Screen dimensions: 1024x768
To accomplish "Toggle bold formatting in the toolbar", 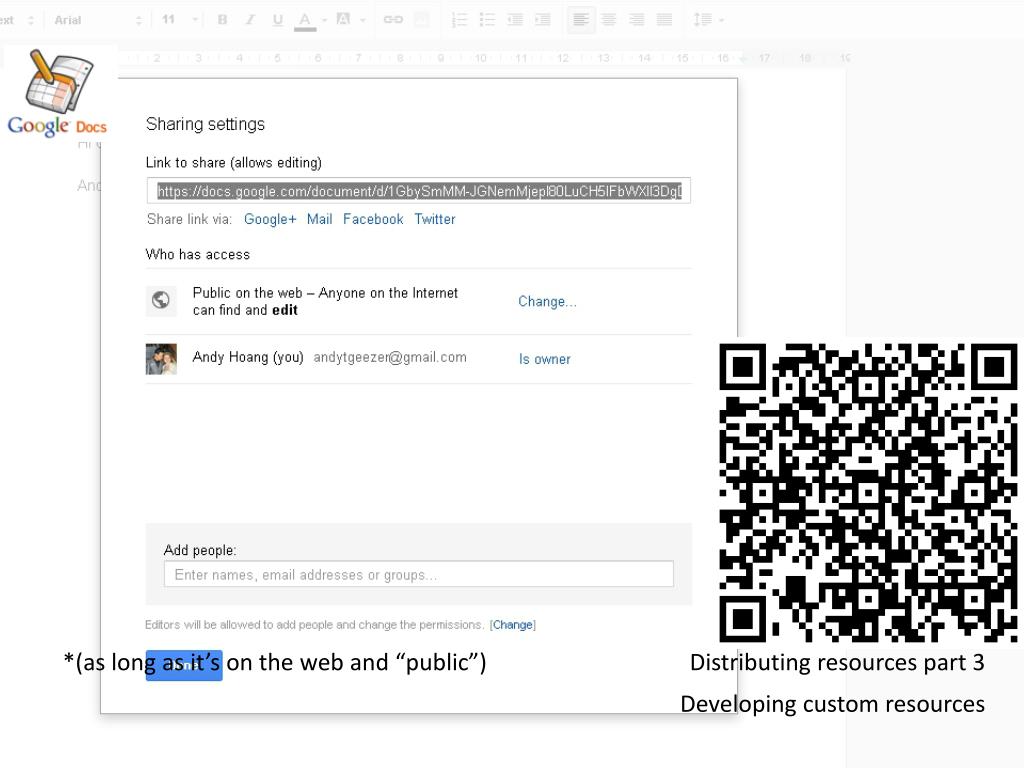I will tap(222, 20).
